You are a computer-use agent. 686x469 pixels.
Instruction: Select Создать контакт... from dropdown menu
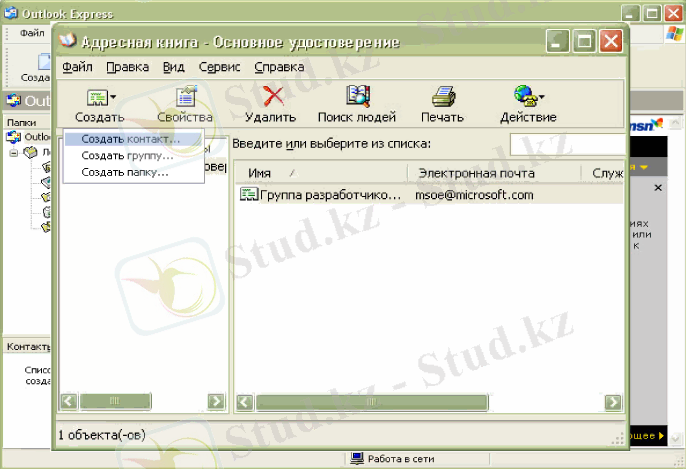click(130, 139)
